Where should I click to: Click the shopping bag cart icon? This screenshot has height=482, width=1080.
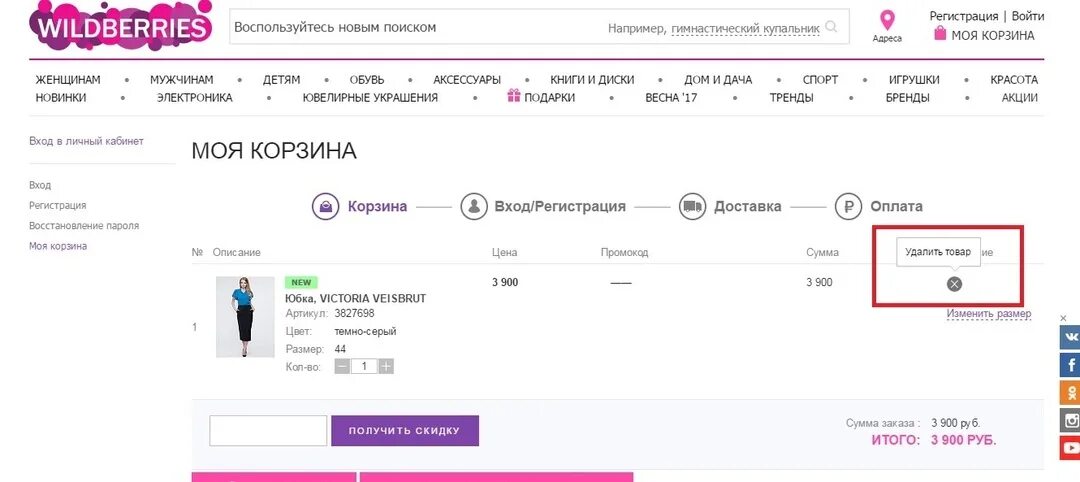pos(939,33)
